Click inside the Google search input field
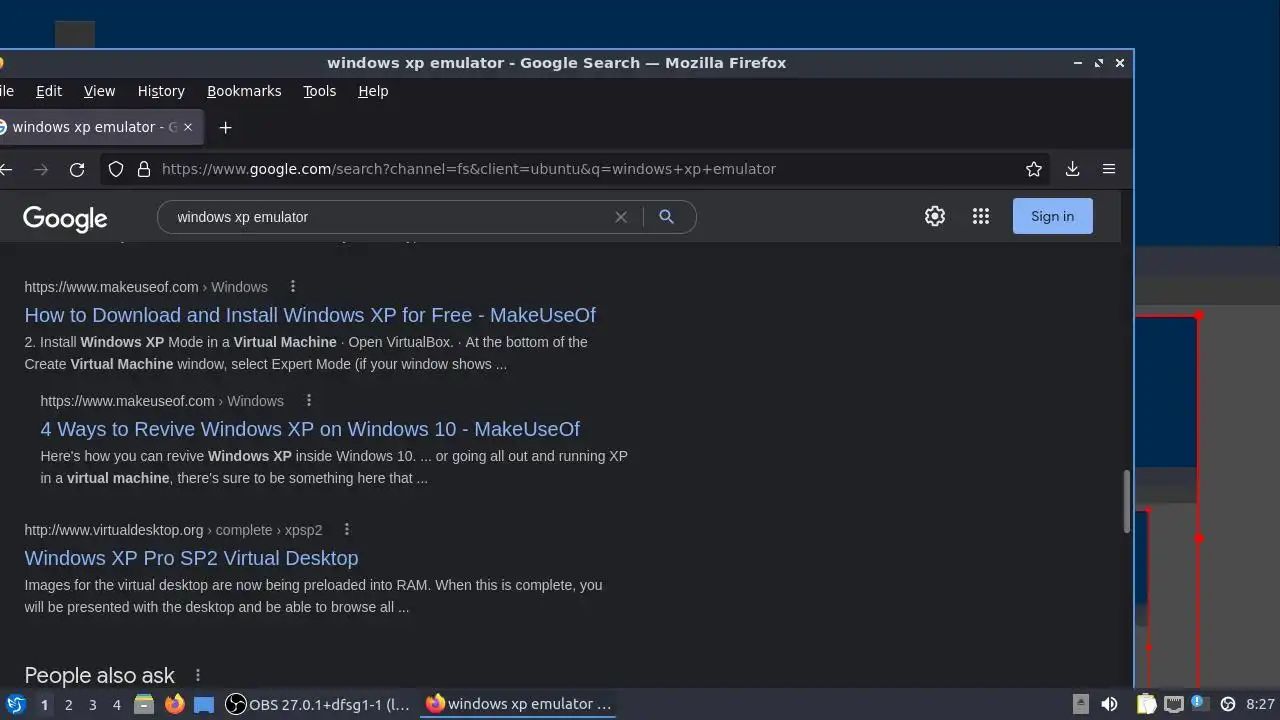Image resolution: width=1280 pixels, height=720 pixels. click(x=390, y=217)
